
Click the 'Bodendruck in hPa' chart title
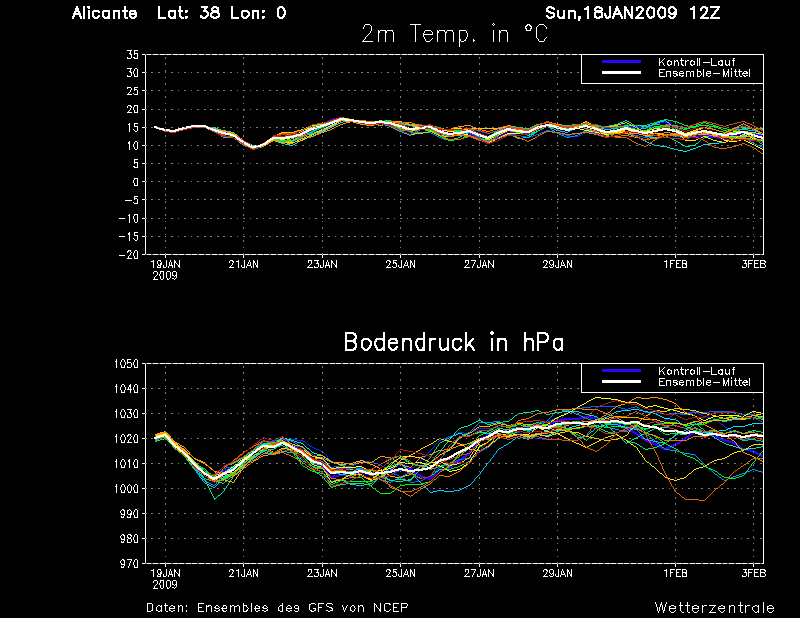[x=454, y=342]
